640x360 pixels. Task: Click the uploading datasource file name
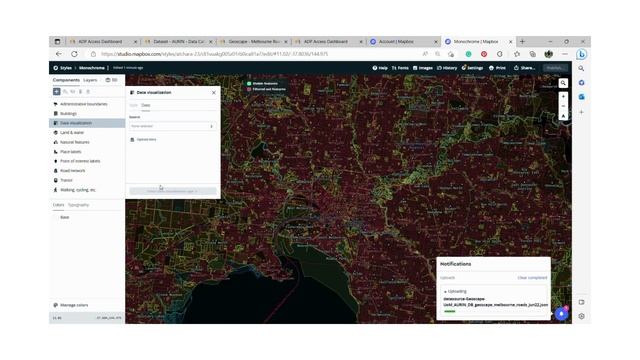(x=496, y=302)
